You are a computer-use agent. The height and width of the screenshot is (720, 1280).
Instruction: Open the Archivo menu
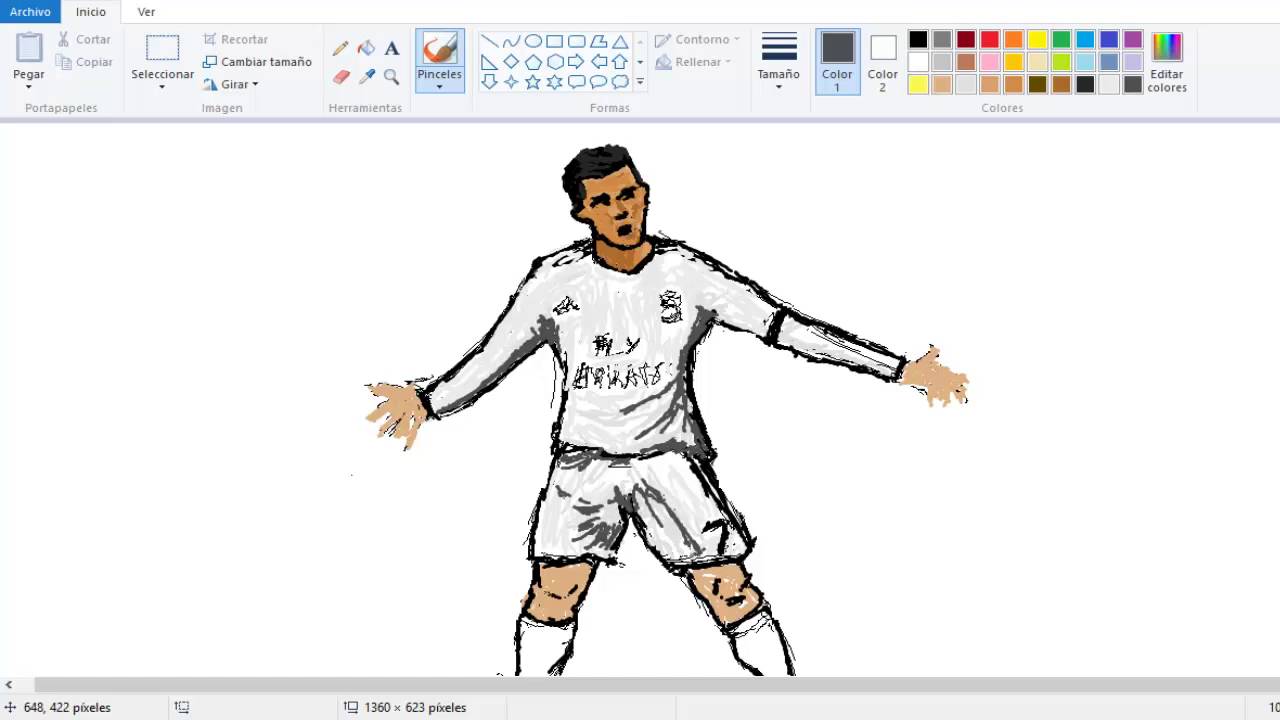click(29, 11)
